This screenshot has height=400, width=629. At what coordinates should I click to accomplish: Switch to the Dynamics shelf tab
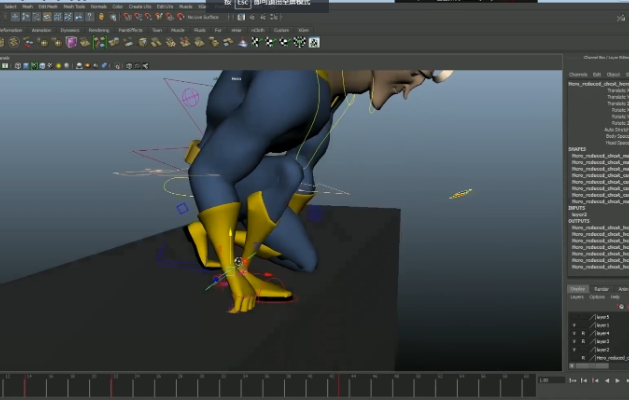tap(70, 30)
